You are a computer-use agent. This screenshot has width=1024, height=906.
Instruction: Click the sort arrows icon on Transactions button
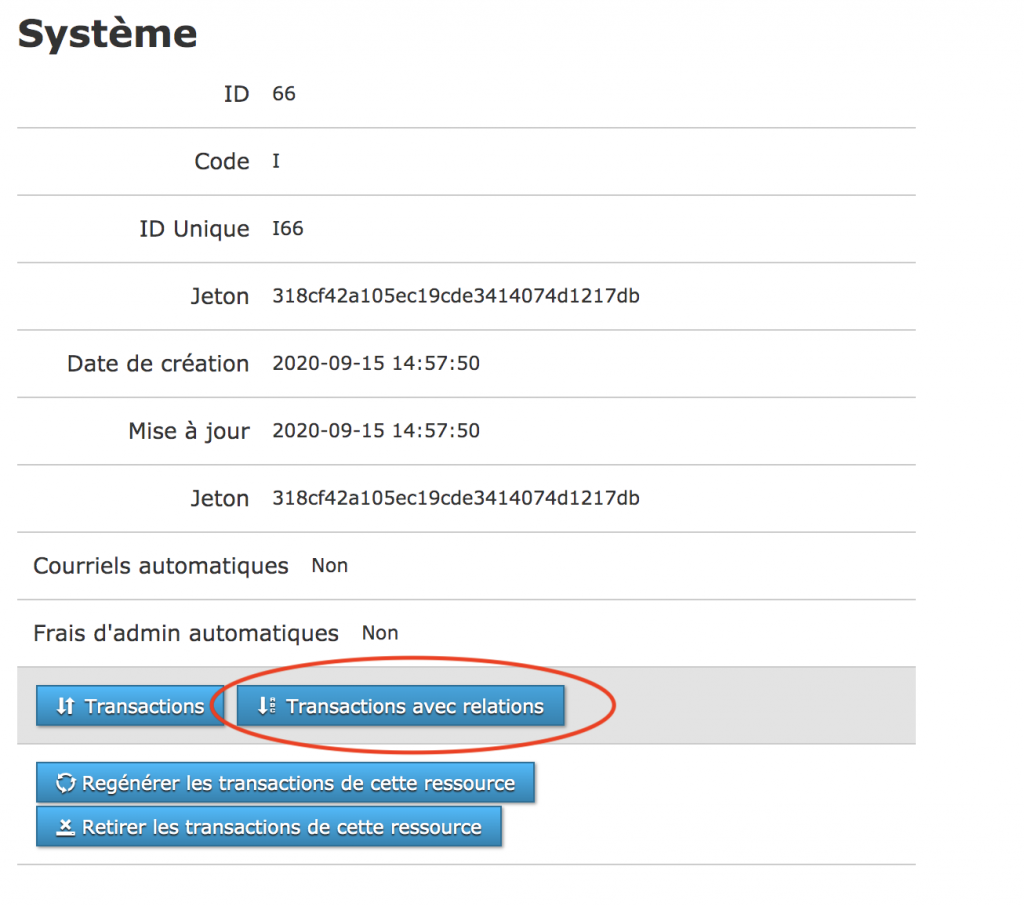coord(65,706)
